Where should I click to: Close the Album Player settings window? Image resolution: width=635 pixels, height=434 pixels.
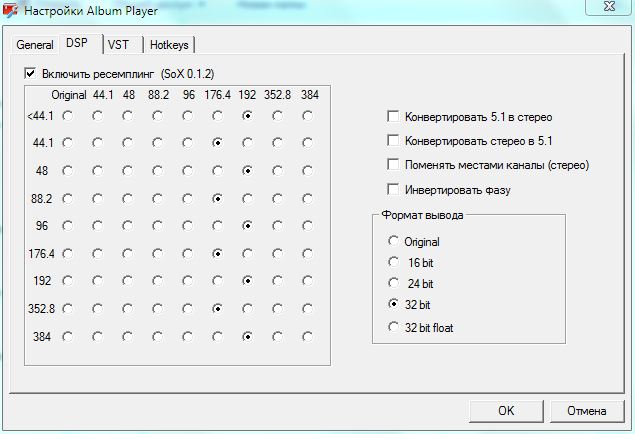coord(609,6)
